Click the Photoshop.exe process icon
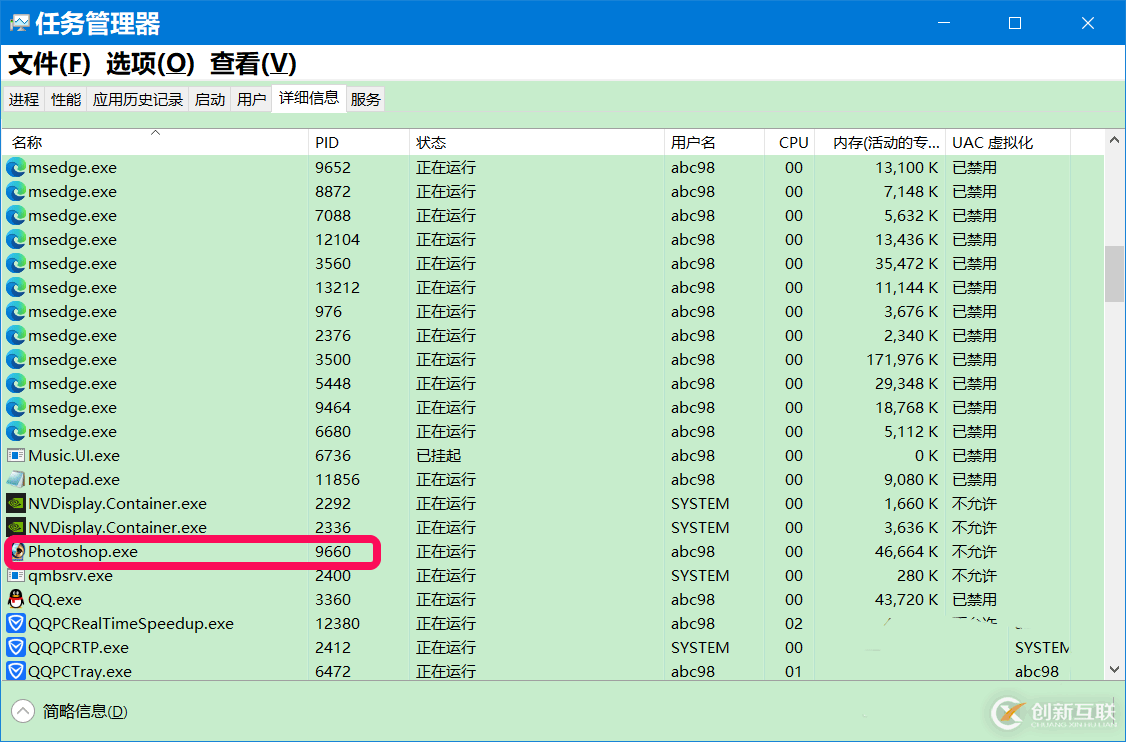The image size is (1126, 742). pos(16,552)
